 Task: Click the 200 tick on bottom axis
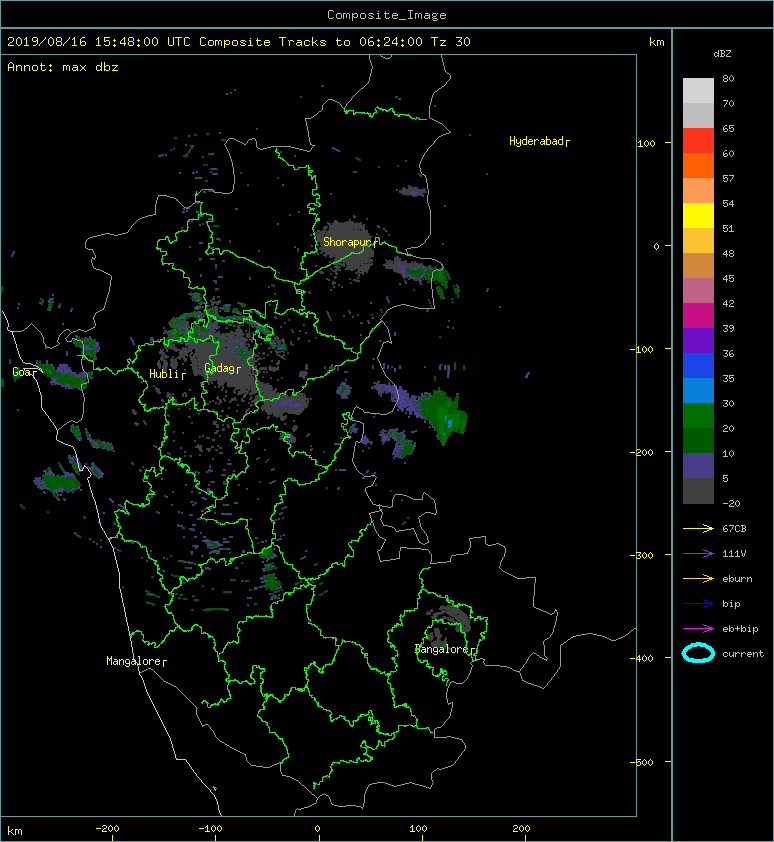pyautogui.click(x=521, y=829)
